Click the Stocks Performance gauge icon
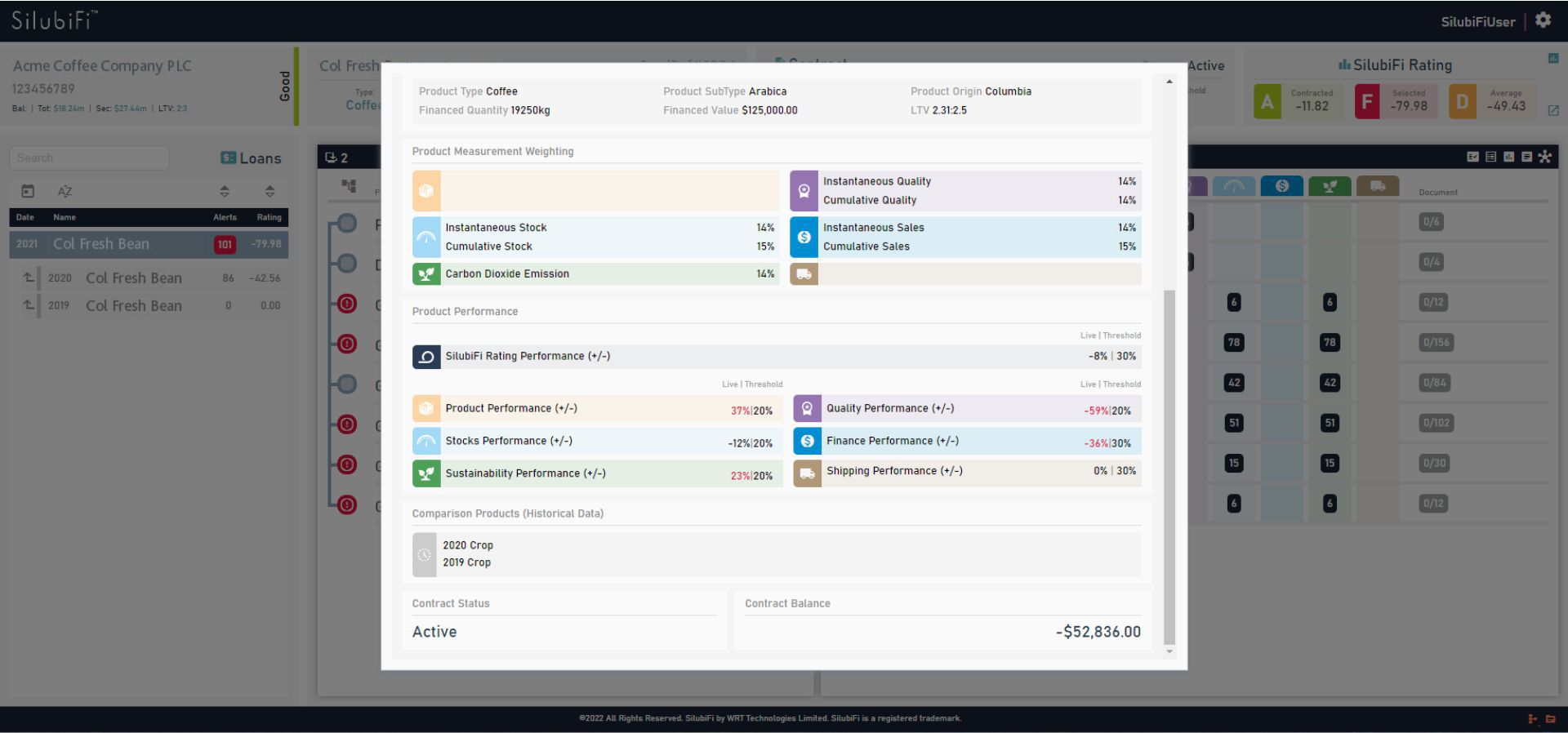The height and width of the screenshot is (733, 1568). tap(426, 442)
